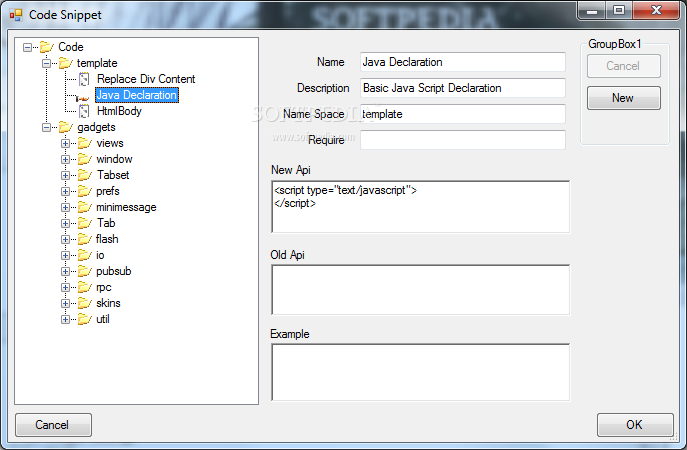
Task: Click the flash folder icon
Action: tap(85, 239)
